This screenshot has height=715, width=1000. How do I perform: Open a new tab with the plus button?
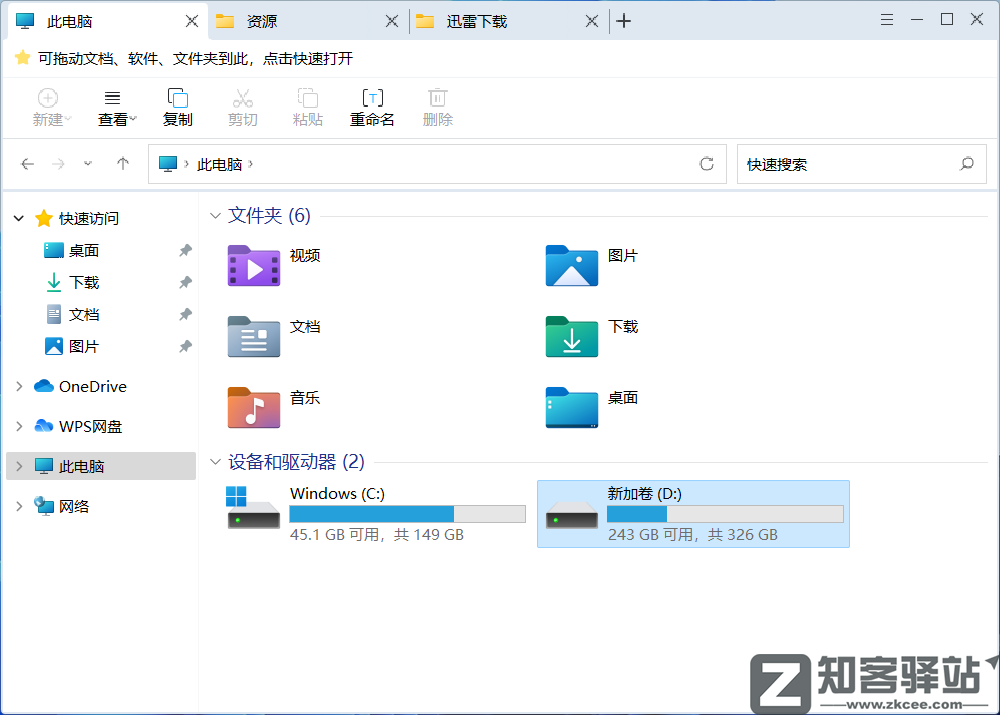click(x=624, y=19)
